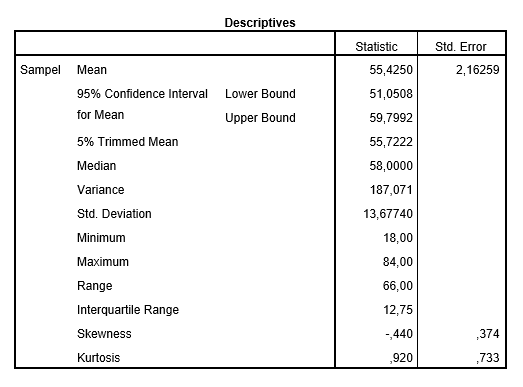Screen dimensions: 523x387
Task: Select the Maximum value 84,00
Action: 398,262
